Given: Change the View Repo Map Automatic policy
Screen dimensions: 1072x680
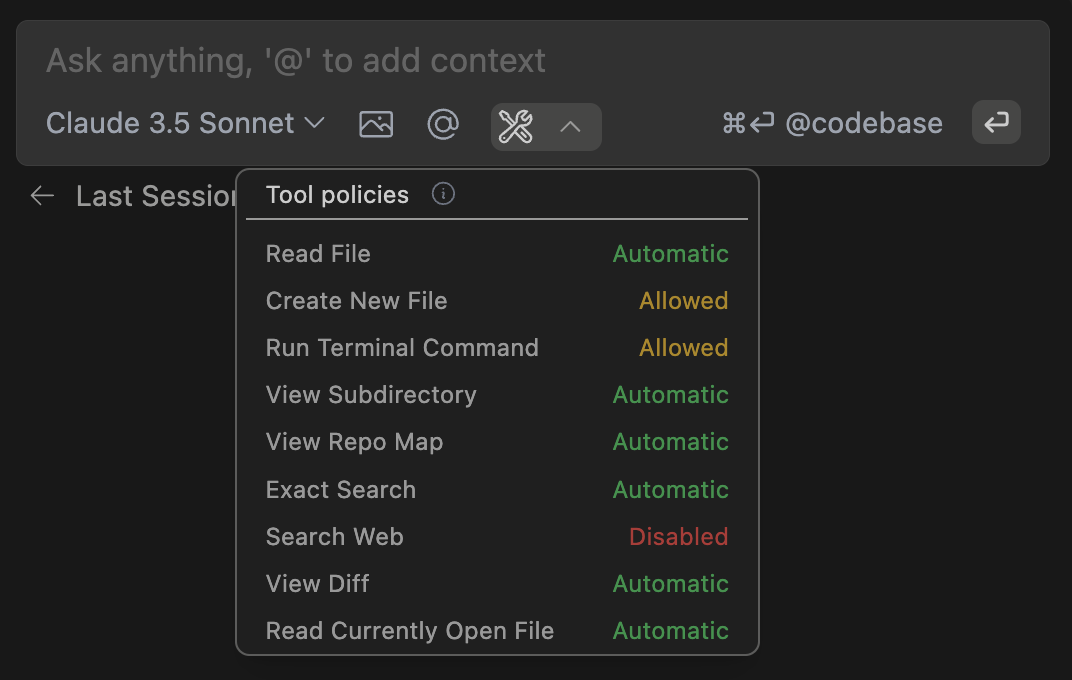Looking at the screenshot, I should 670,442.
